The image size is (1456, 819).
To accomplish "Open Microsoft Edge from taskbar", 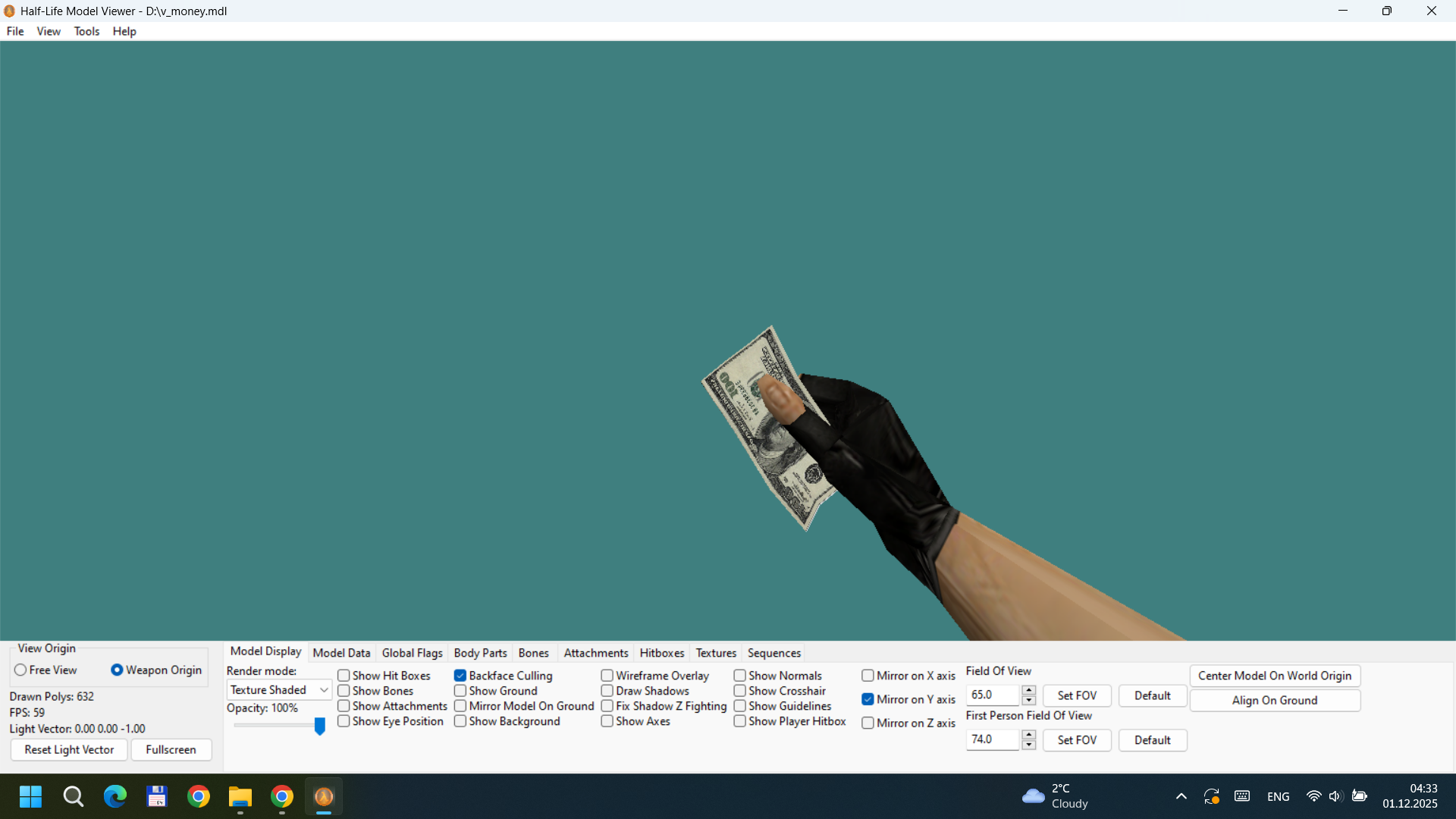I will 115,797.
